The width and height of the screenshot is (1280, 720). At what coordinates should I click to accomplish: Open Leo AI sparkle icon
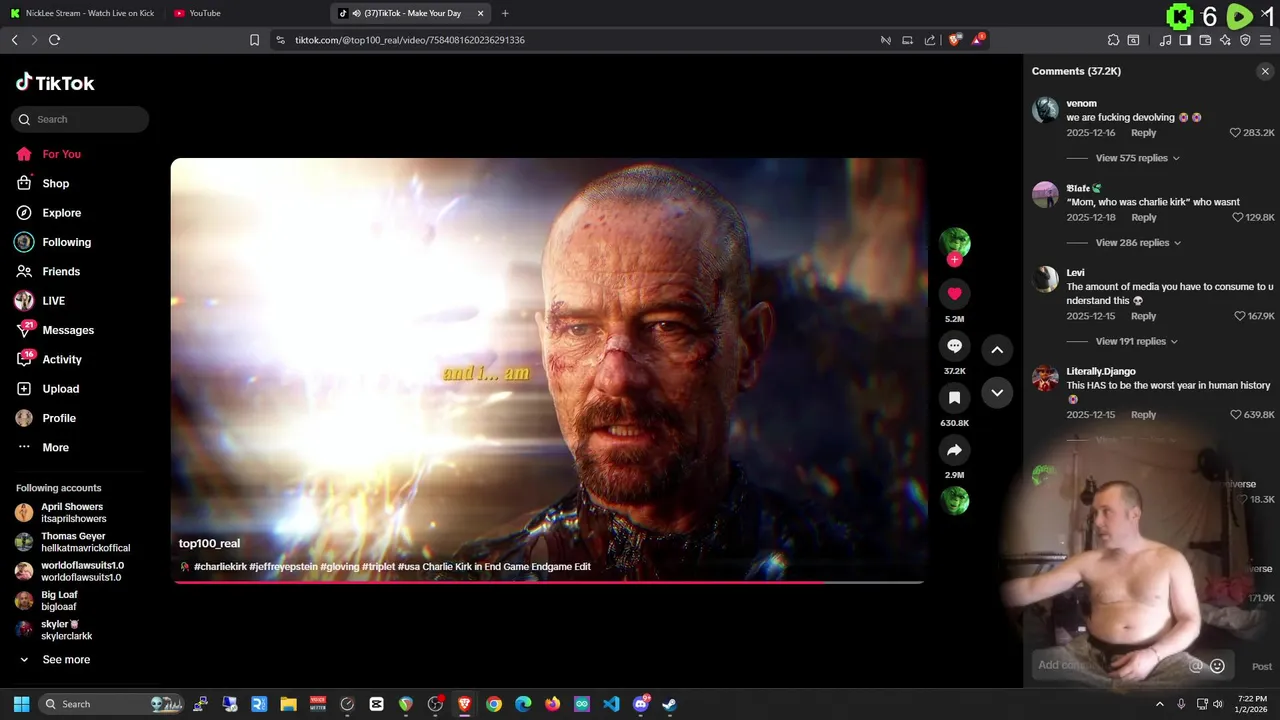[1225, 40]
